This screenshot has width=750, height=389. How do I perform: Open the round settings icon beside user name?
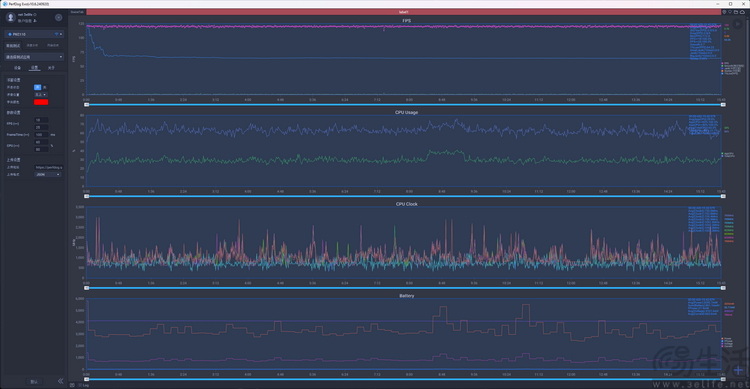[58, 17]
